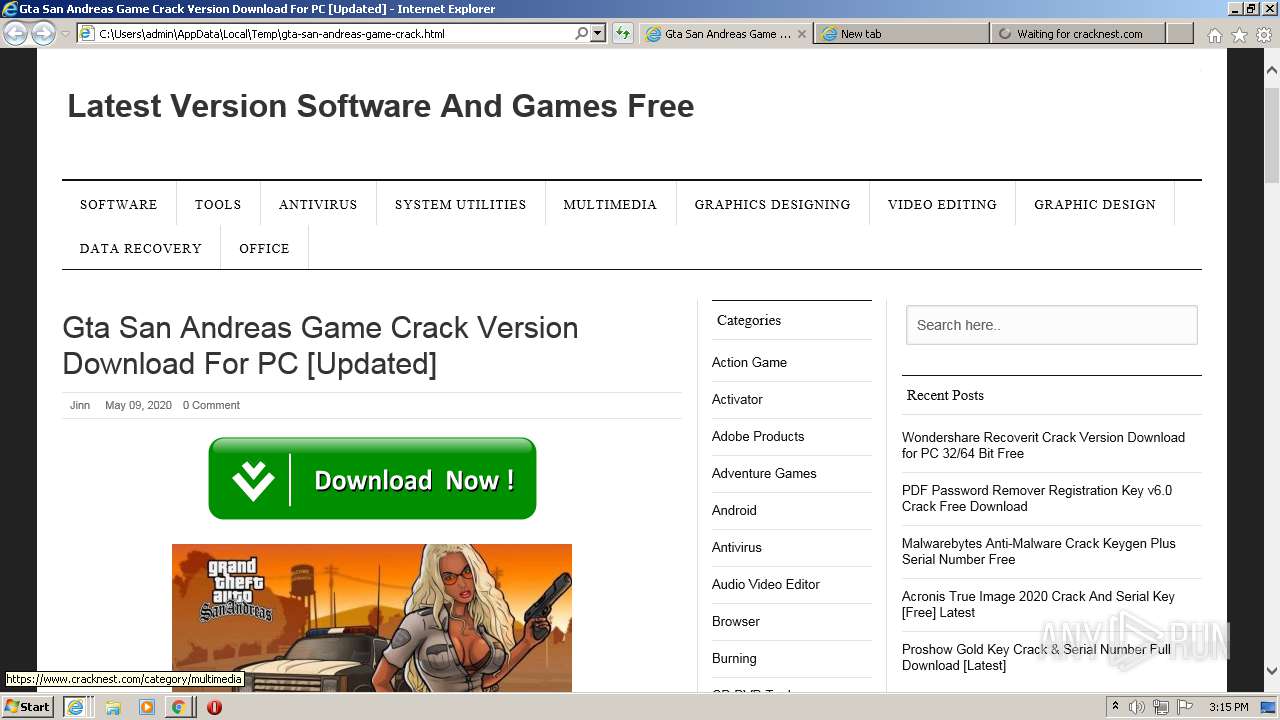Click the 3:15 PM clock
The image size is (1280, 720).
1228,707
